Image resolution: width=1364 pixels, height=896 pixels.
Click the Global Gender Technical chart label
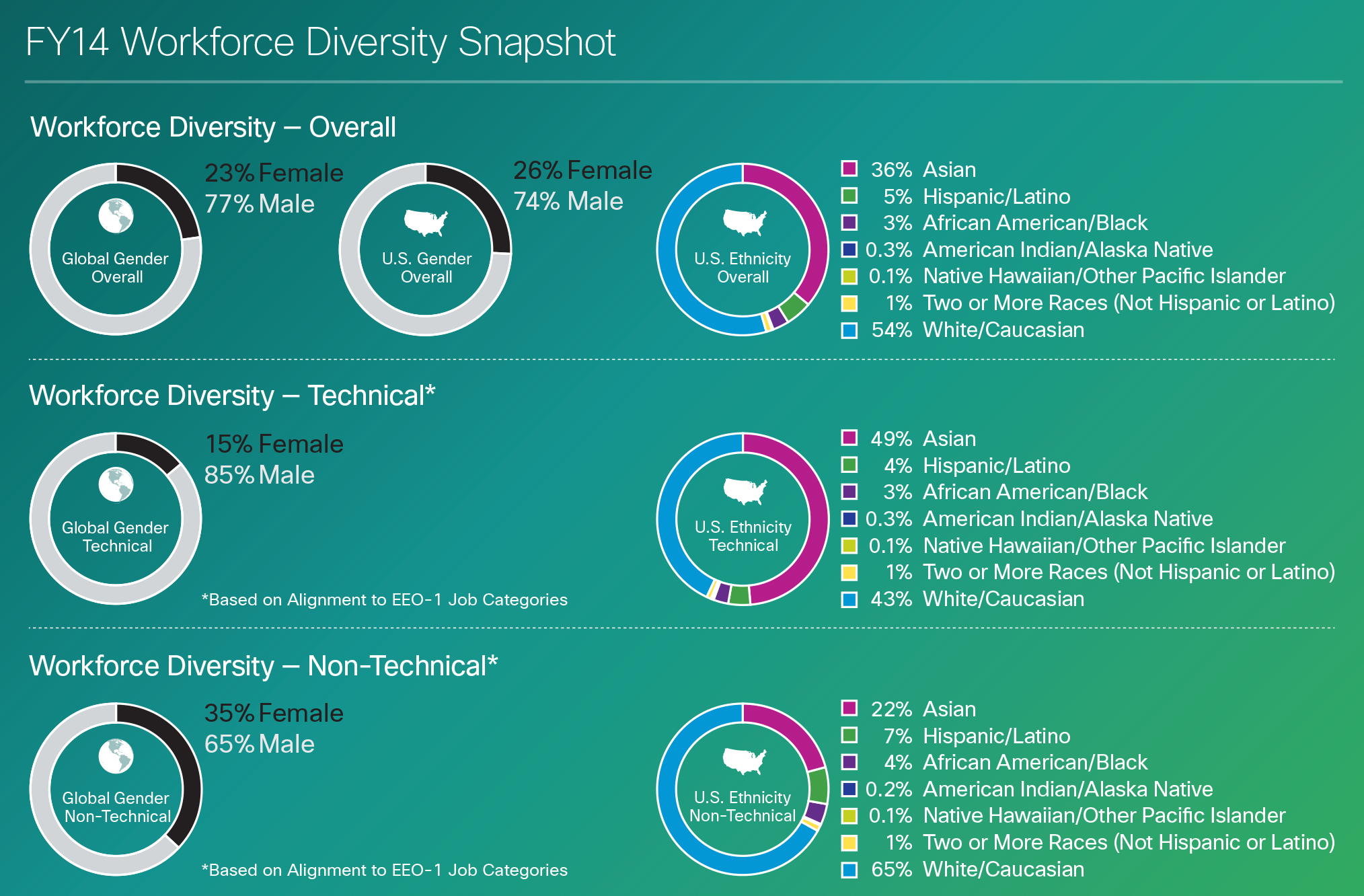click(x=116, y=537)
